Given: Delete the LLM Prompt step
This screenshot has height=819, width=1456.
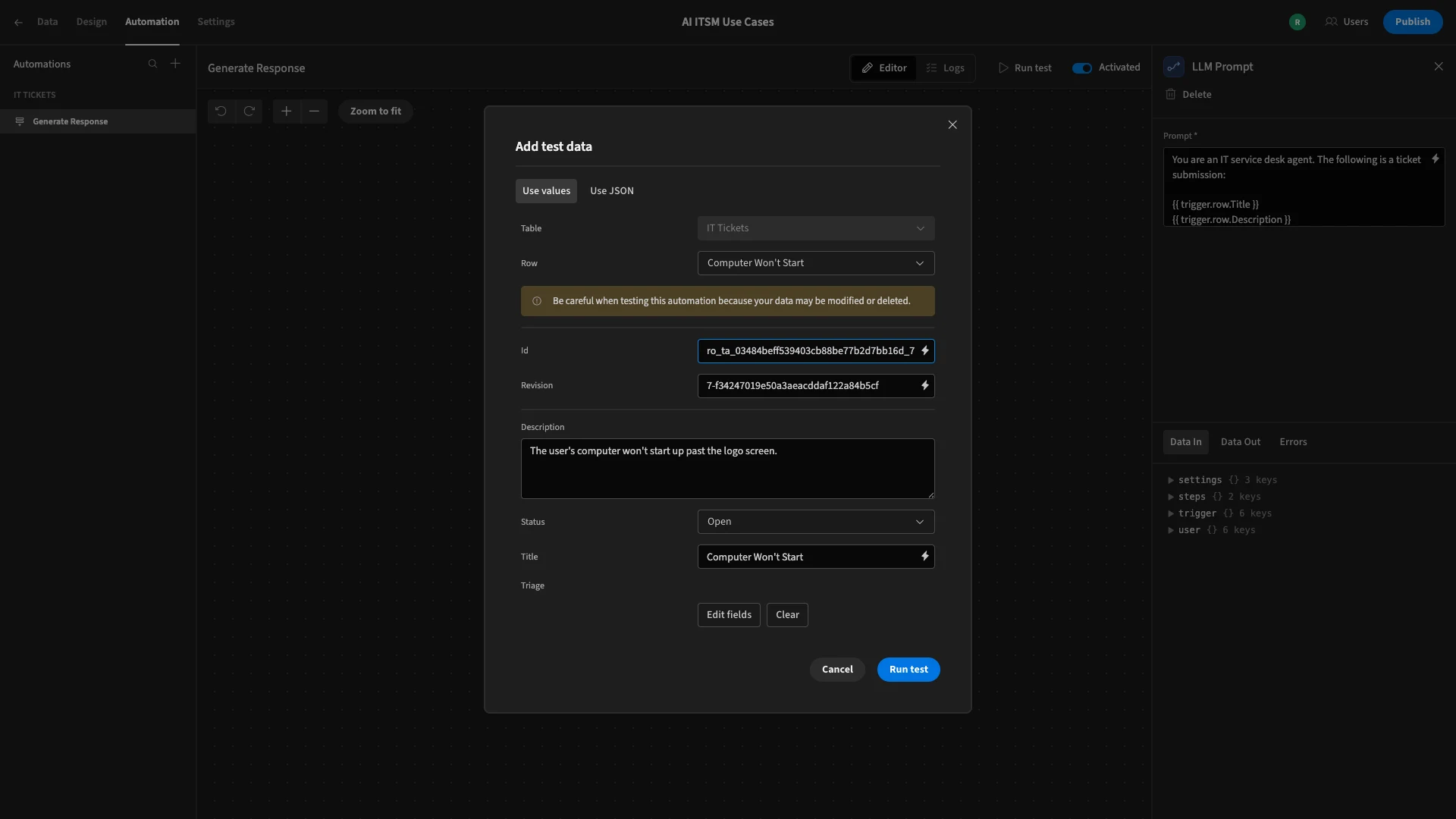Looking at the screenshot, I should [x=1188, y=95].
